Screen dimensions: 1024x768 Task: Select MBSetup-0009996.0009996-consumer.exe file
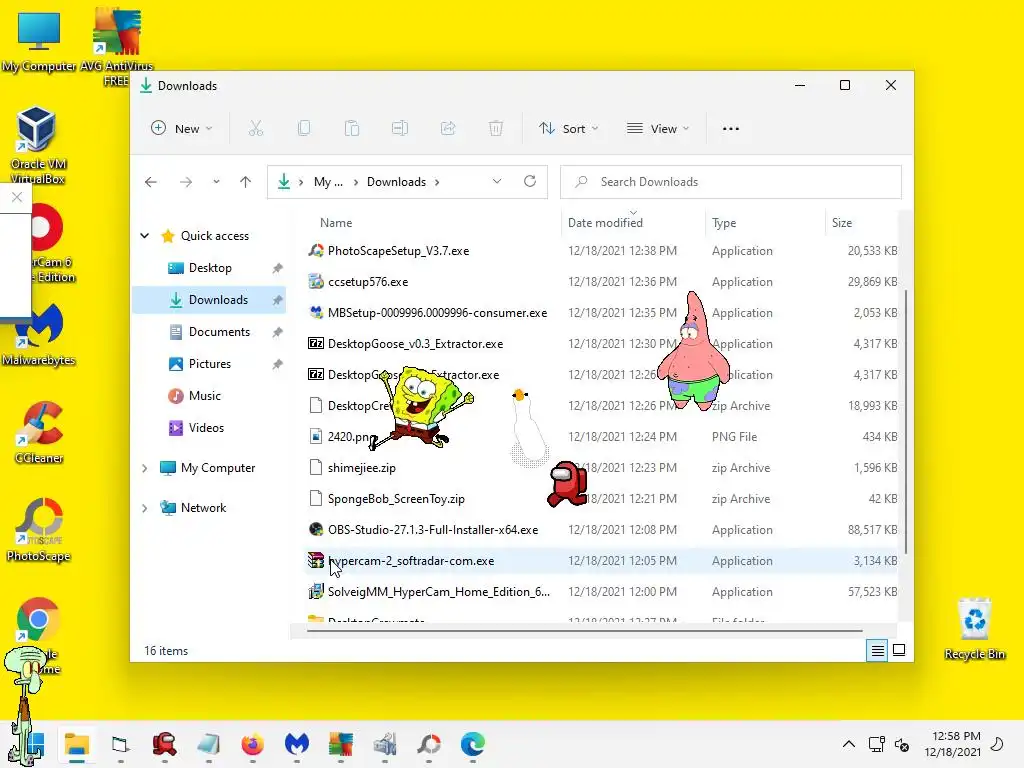tap(601, 313)
